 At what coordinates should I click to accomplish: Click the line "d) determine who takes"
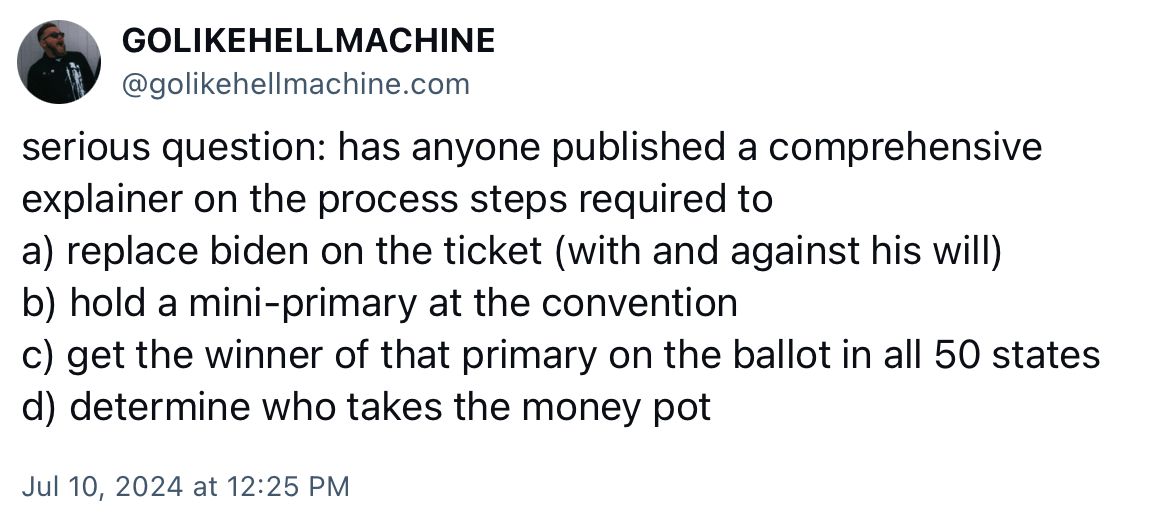pos(366,406)
